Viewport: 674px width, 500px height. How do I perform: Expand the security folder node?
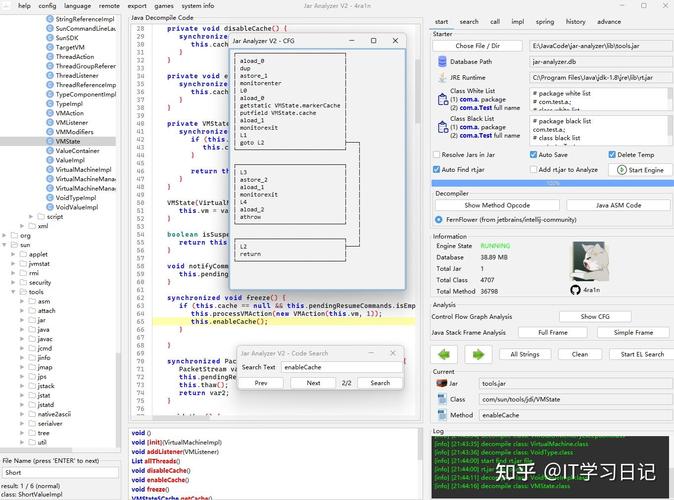[13, 282]
